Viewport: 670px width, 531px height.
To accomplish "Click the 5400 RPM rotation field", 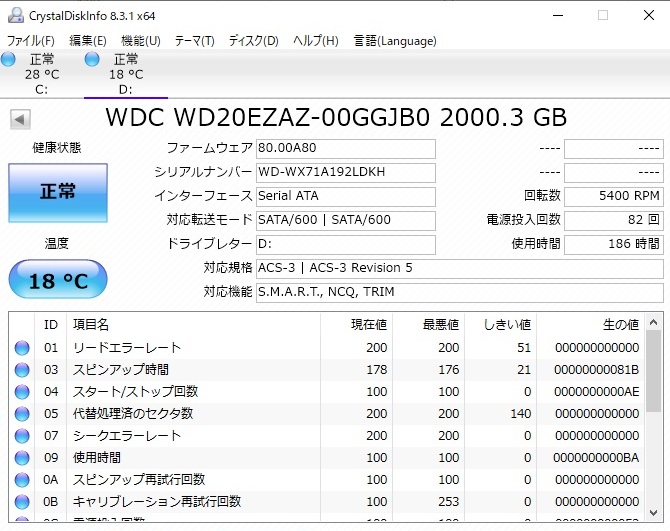I will pyautogui.click(x=614, y=196).
